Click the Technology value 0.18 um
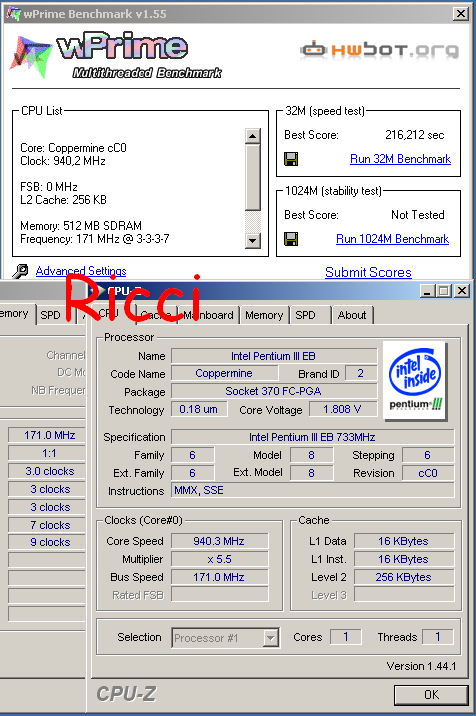The image size is (476, 716). tap(199, 409)
